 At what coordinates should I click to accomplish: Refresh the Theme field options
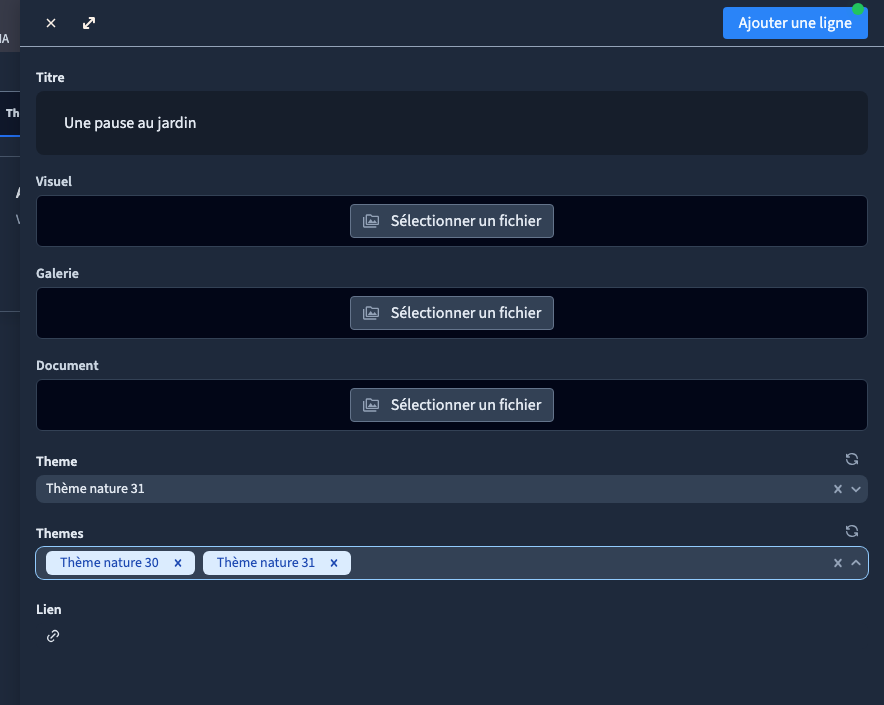click(852, 459)
